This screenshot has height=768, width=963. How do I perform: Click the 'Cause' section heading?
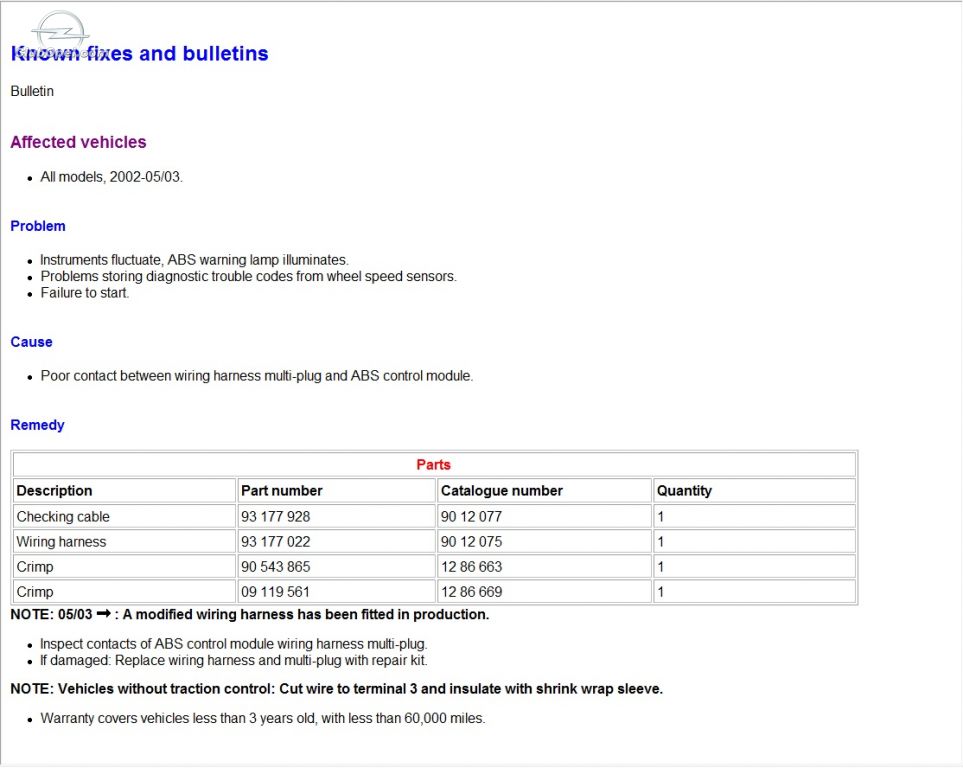click(31, 342)
